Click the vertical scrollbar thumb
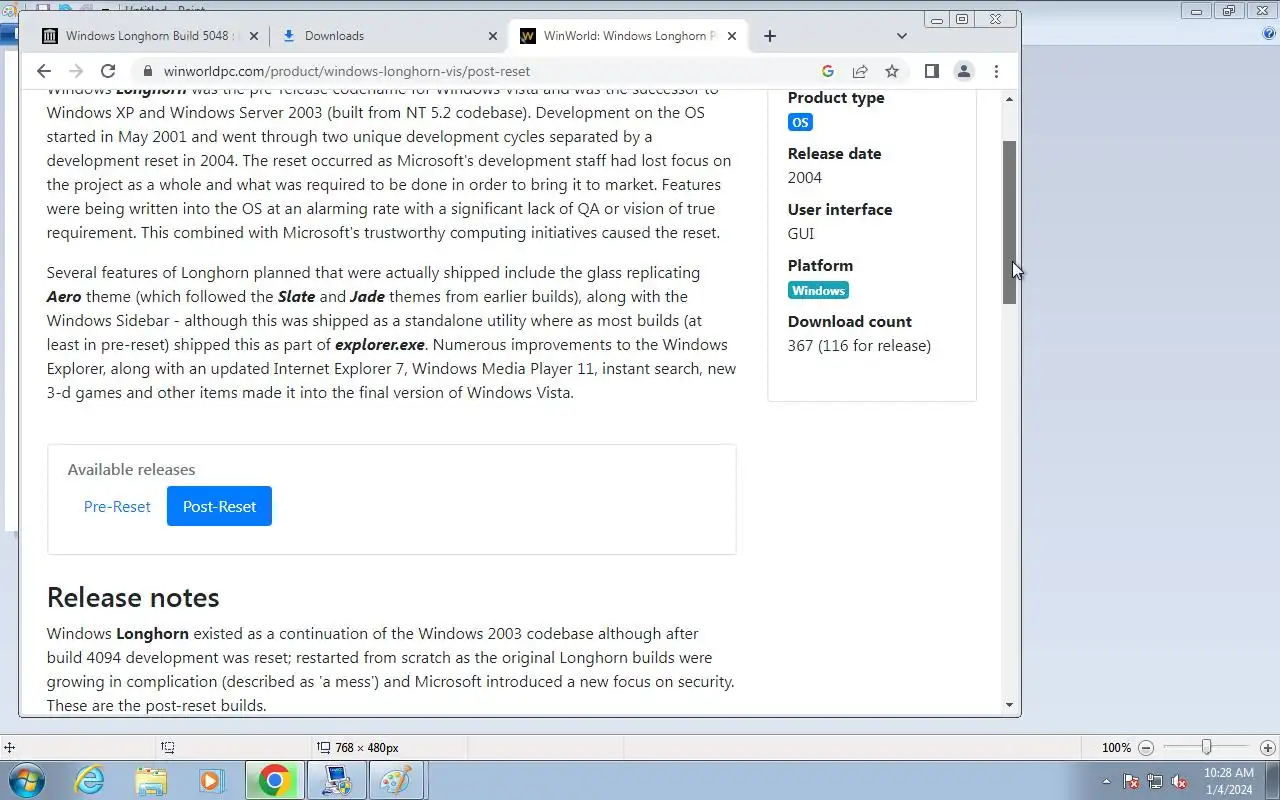Screen dimensions: 1280x800 (1009, 222)
